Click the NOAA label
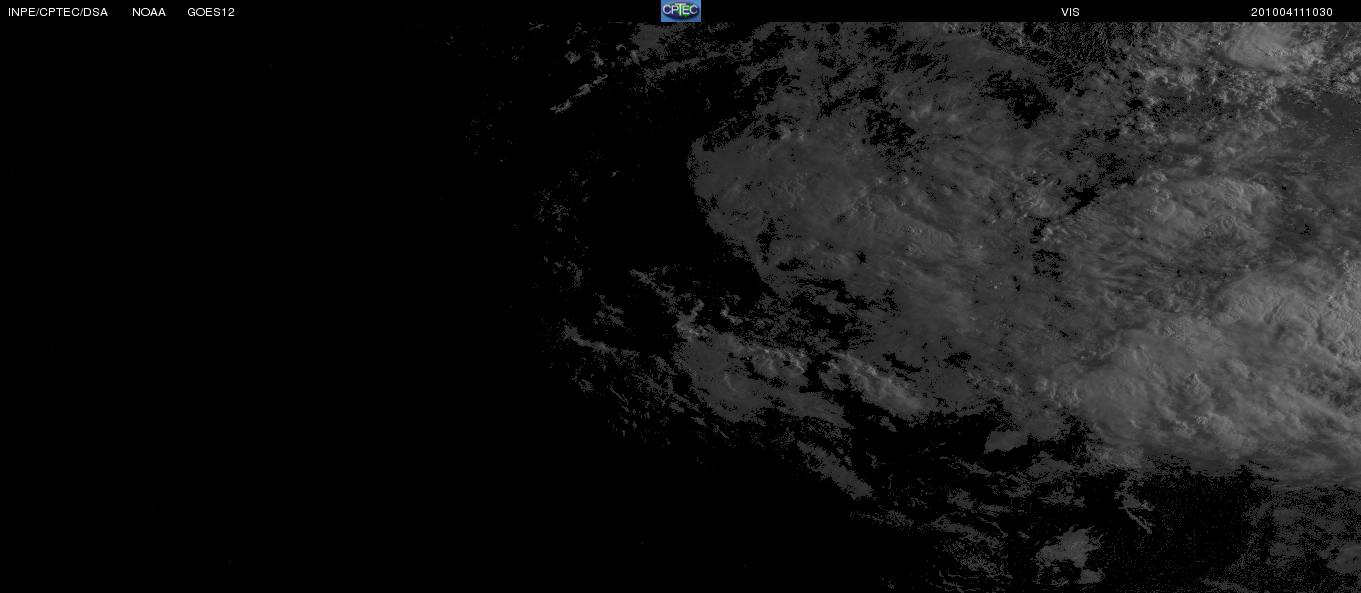This screenshot has width=1361, height=593. pyautogui.click(x=149, y=12)
